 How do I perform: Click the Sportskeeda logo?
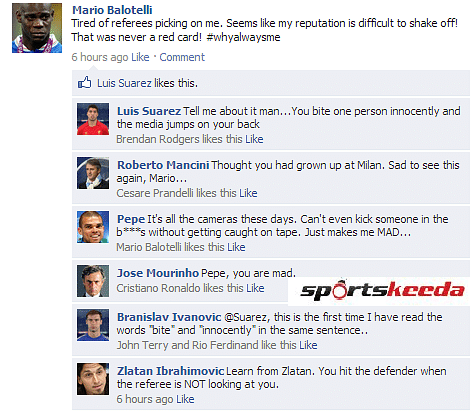pos(382,290)
